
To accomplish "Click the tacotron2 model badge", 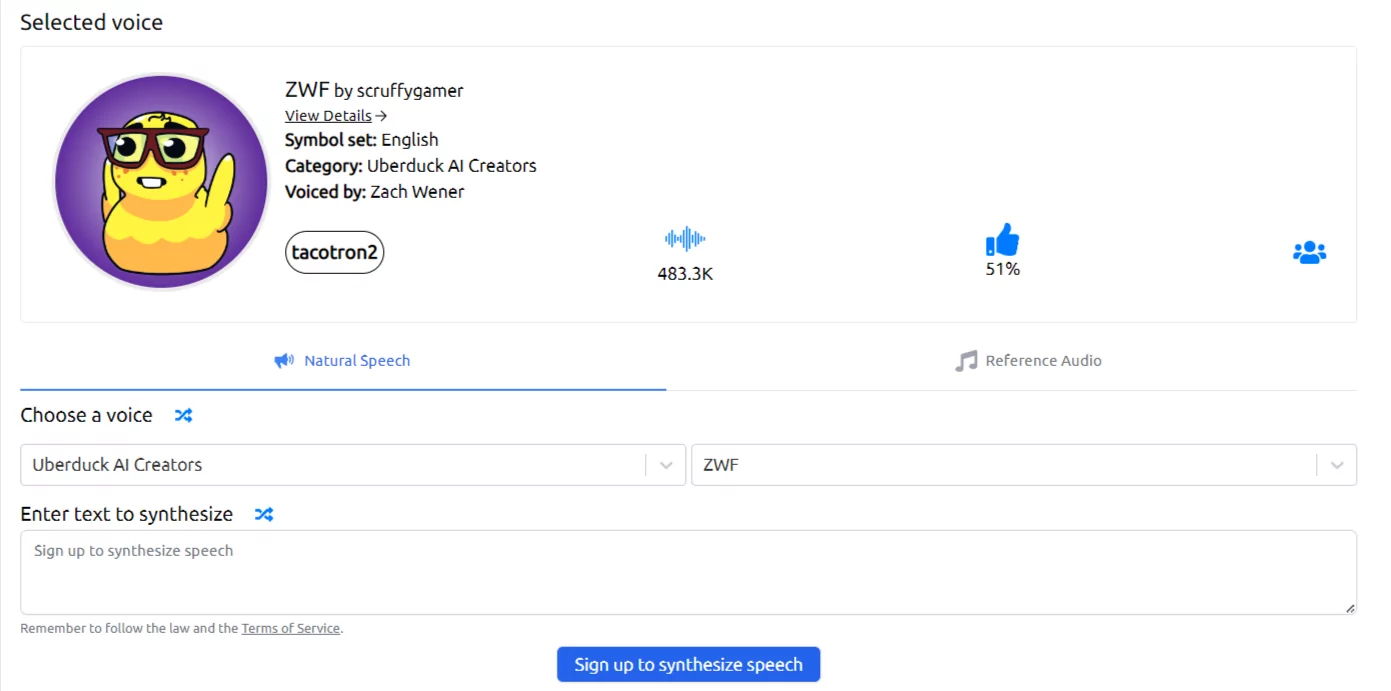I will point(334,252).
